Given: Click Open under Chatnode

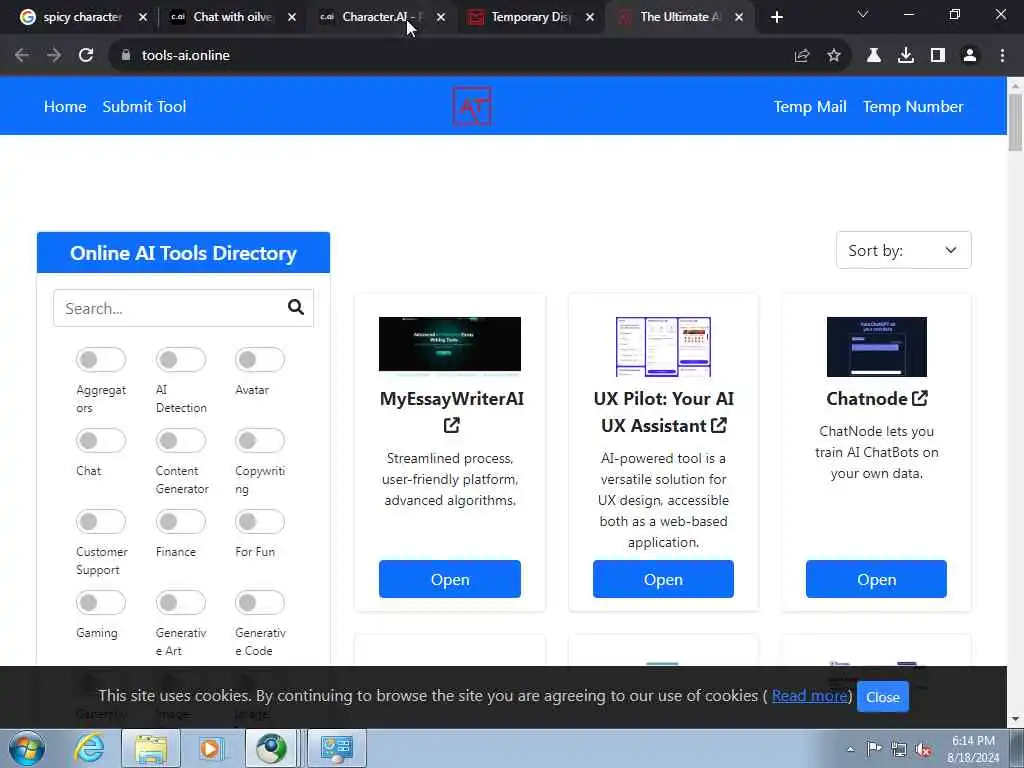Looking at the screenshot, I should point(876,579).
